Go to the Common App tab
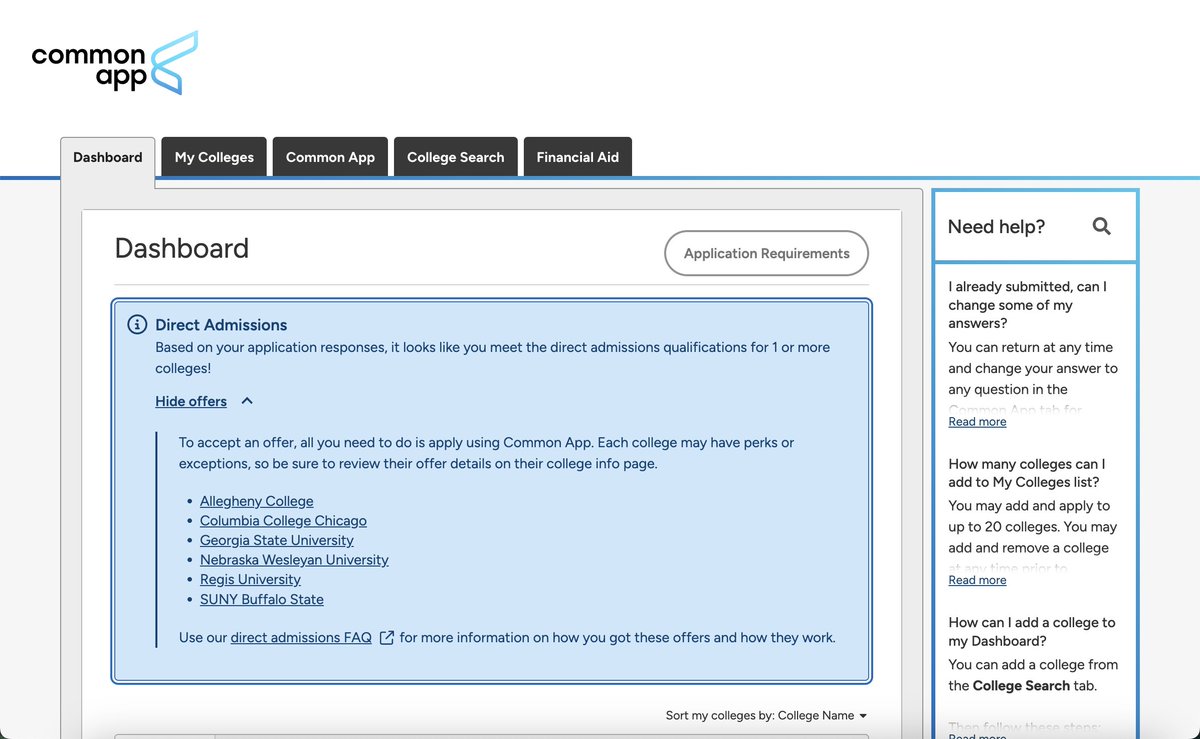The width and height of the screenshot is (1200, 739). (x=330, y=157)
